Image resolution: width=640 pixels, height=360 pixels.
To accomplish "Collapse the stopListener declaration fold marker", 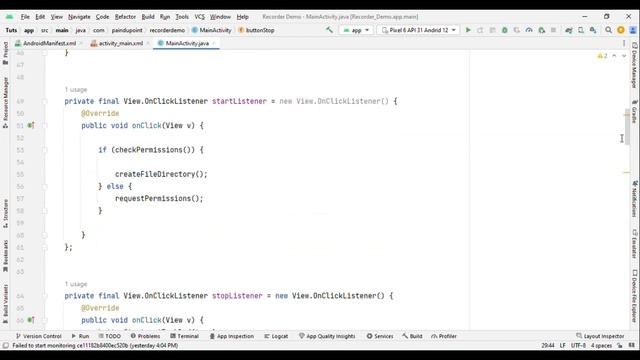I will point(45,296).
